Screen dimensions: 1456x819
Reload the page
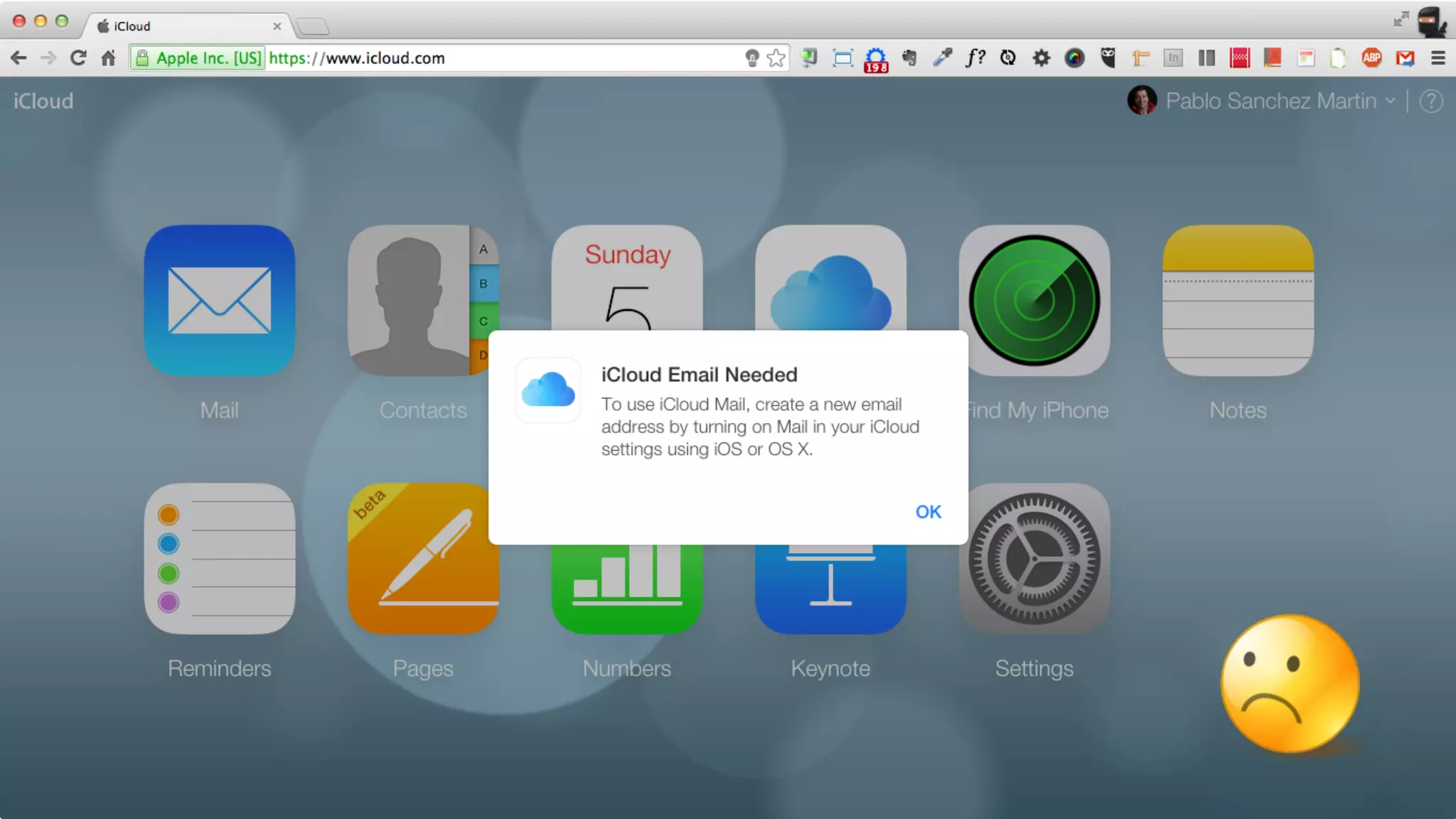78,58
